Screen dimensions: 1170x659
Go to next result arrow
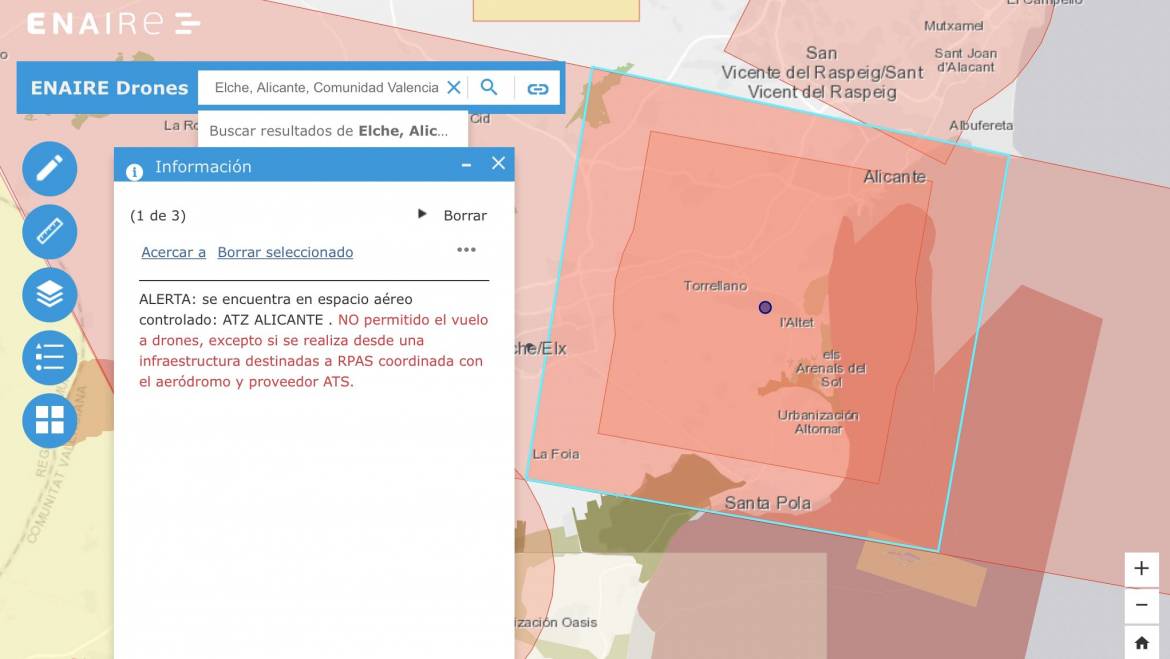pos(422,214)
